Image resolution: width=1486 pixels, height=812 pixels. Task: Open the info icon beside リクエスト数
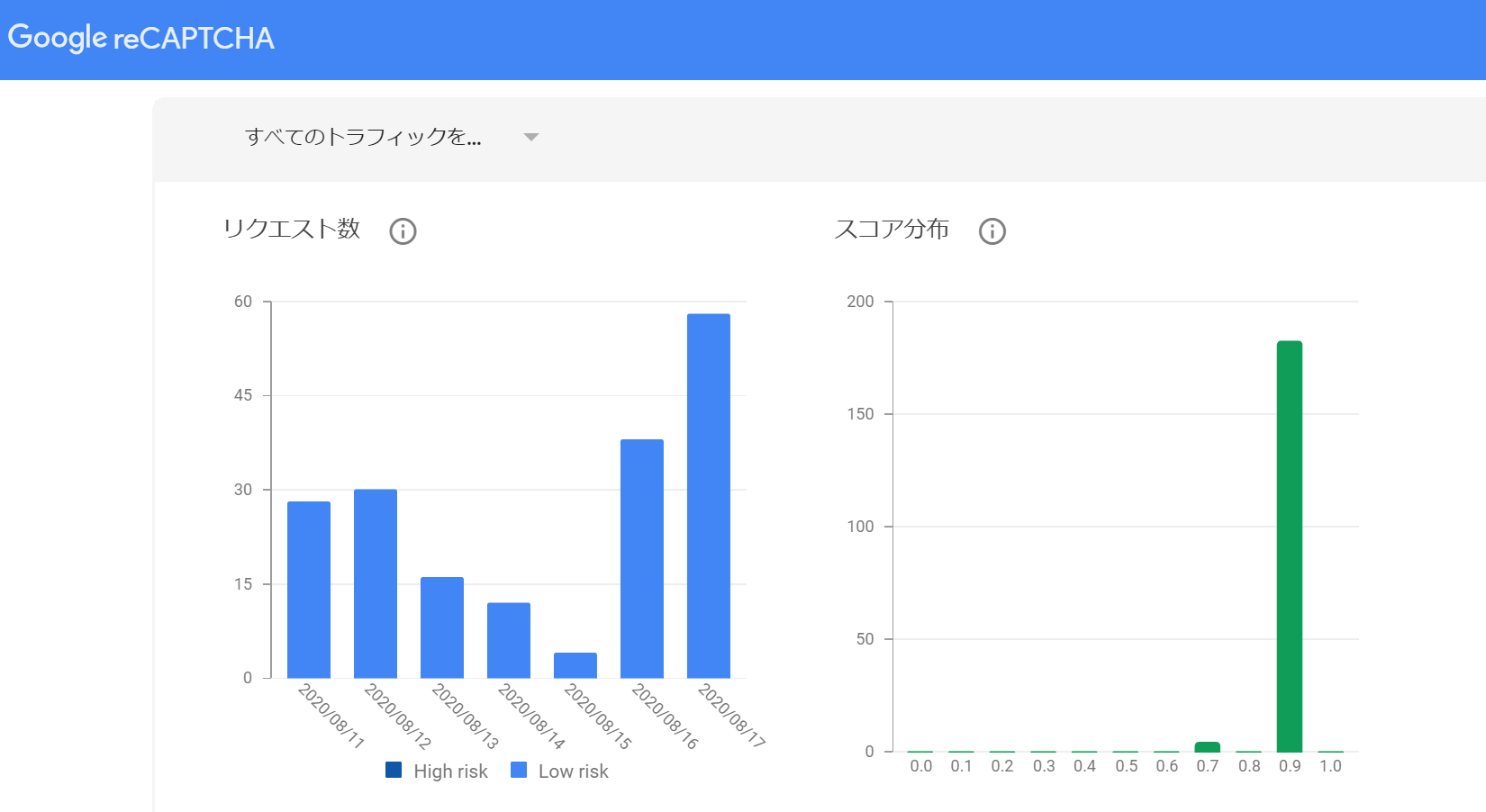(x=403, y=231)
